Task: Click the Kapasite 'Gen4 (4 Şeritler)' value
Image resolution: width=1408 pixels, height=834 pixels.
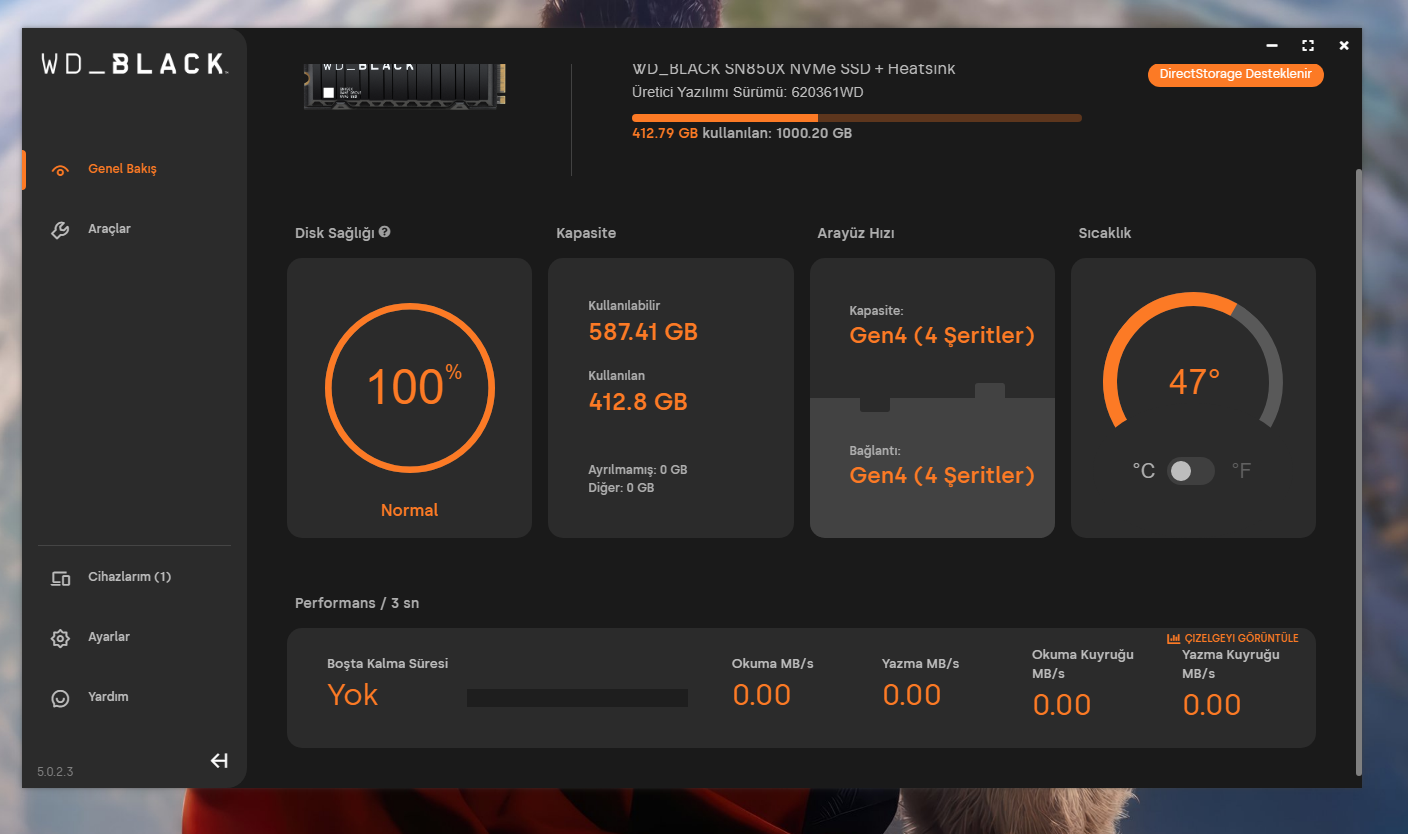Action: (x=942, y=336)
